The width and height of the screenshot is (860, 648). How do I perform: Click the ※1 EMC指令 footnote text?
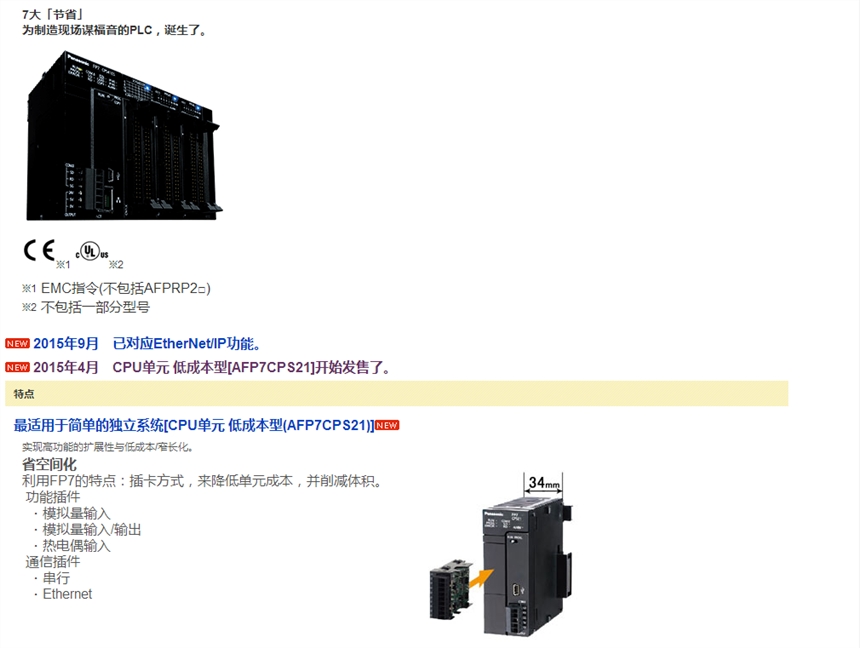(116, 288)
